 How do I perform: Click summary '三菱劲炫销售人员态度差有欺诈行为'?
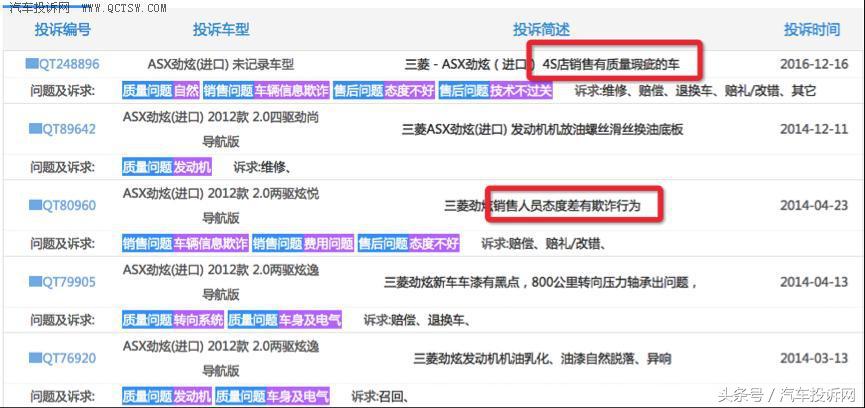[x=543, y=206]
